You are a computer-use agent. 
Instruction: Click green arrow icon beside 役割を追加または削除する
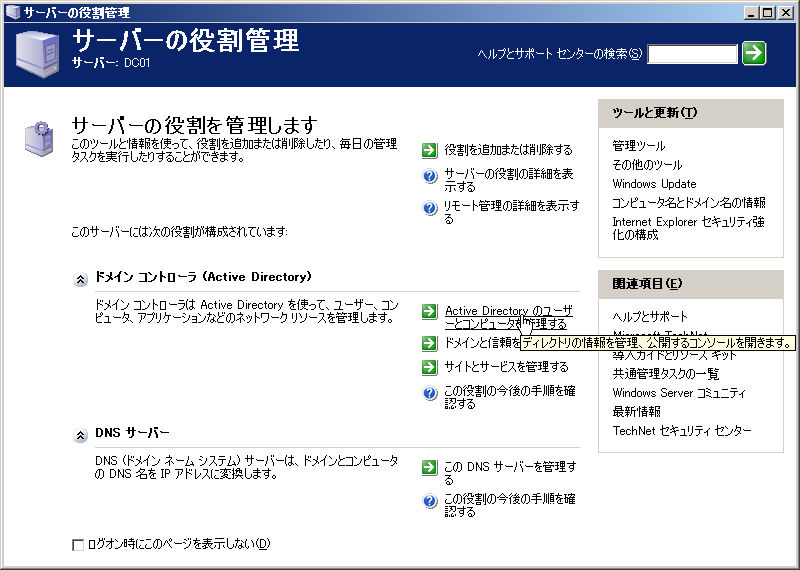(x=430, y=150)
